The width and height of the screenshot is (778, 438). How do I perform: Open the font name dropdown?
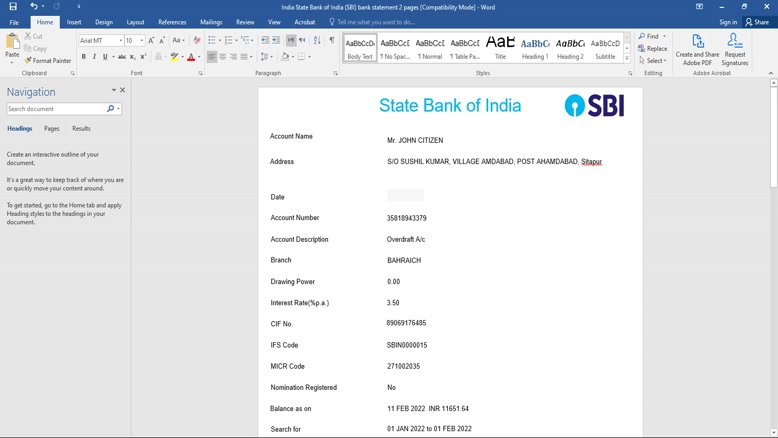pyautogui.click(x=120, y=41)
